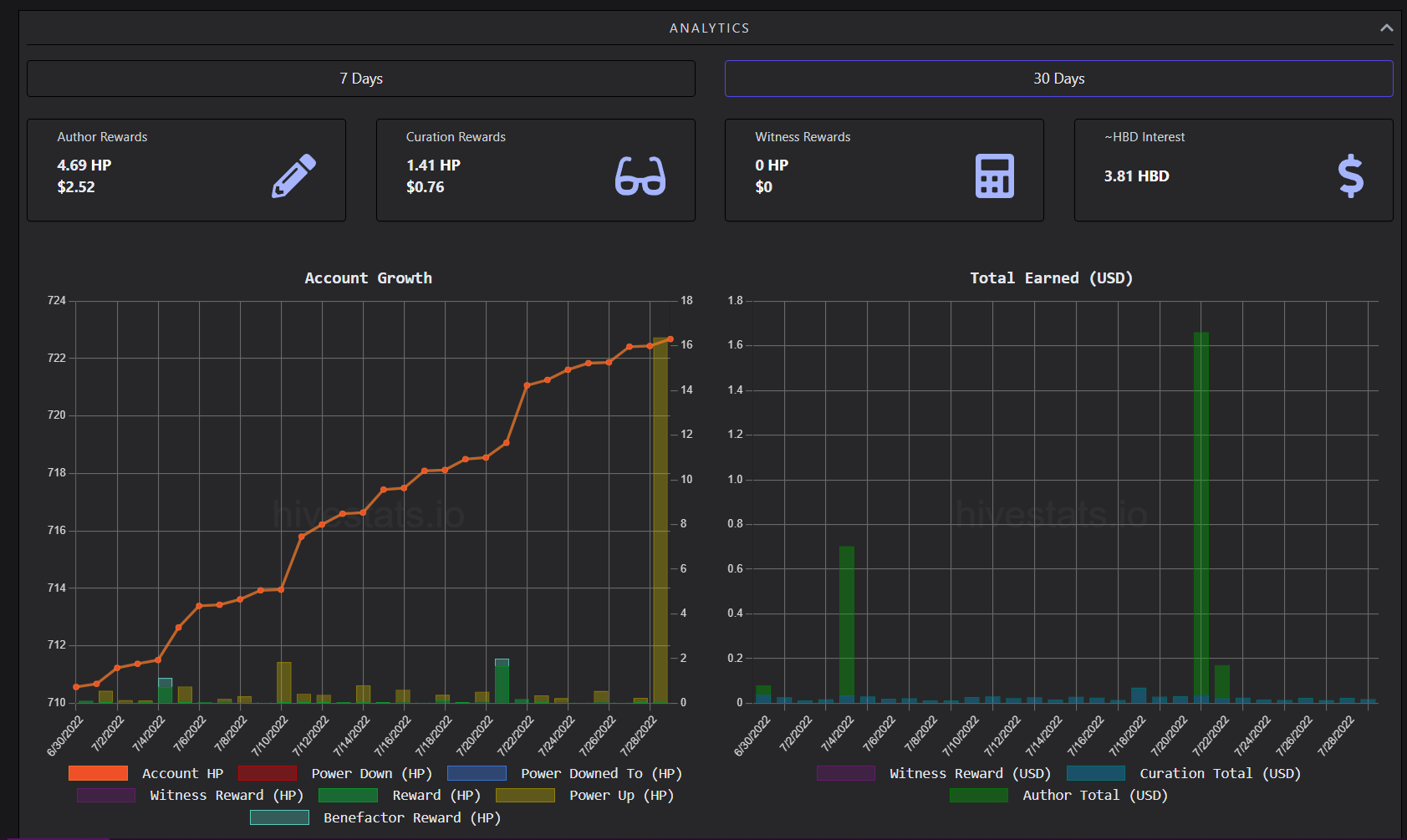Click the Witness Rewards card title
The width and height of the screenshot is (1407, 840).
tap(803, 137)
